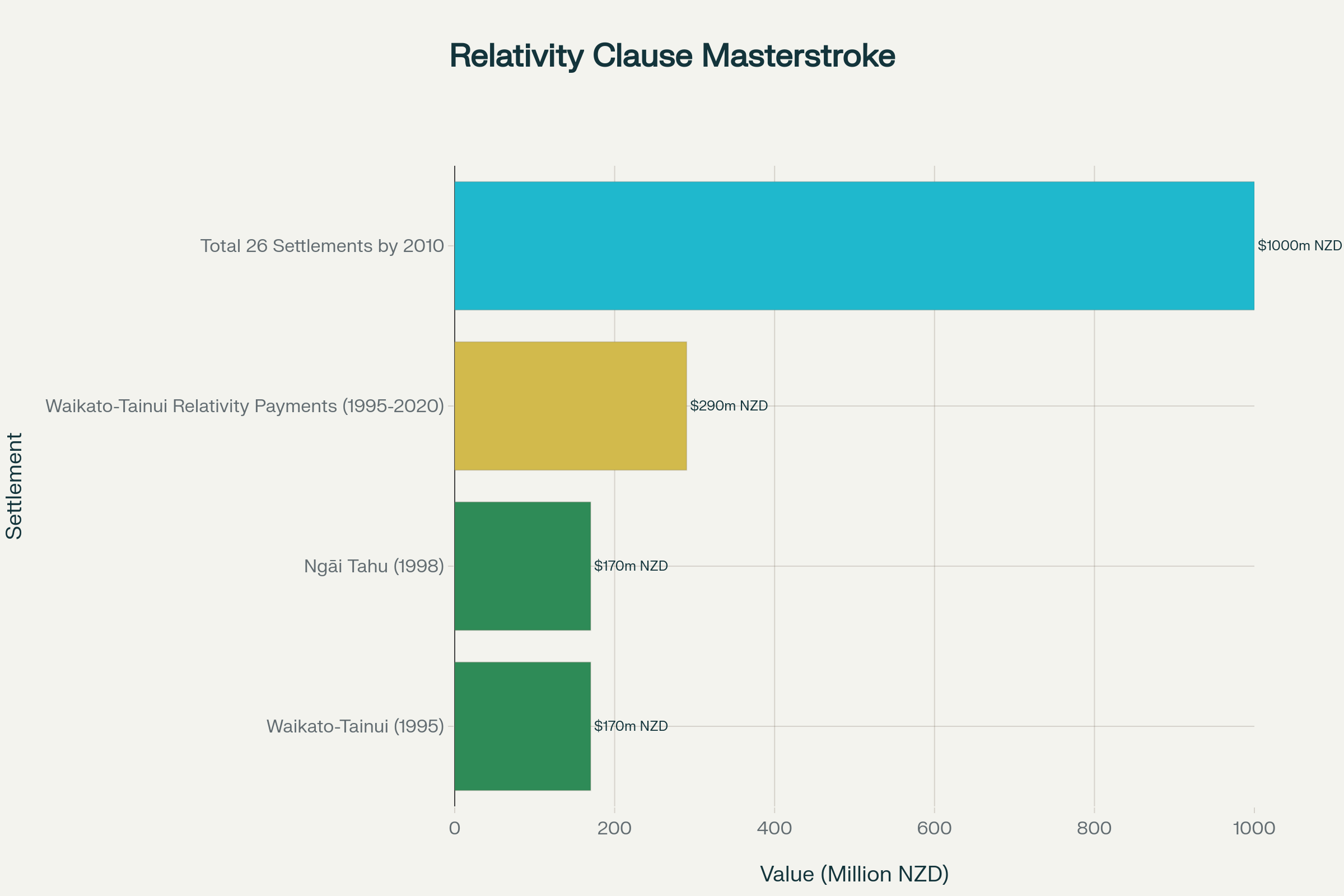Click the $170m NZD label beside Waikato-Tainui (1995)
1344x896 pixels.
(631, 726)
